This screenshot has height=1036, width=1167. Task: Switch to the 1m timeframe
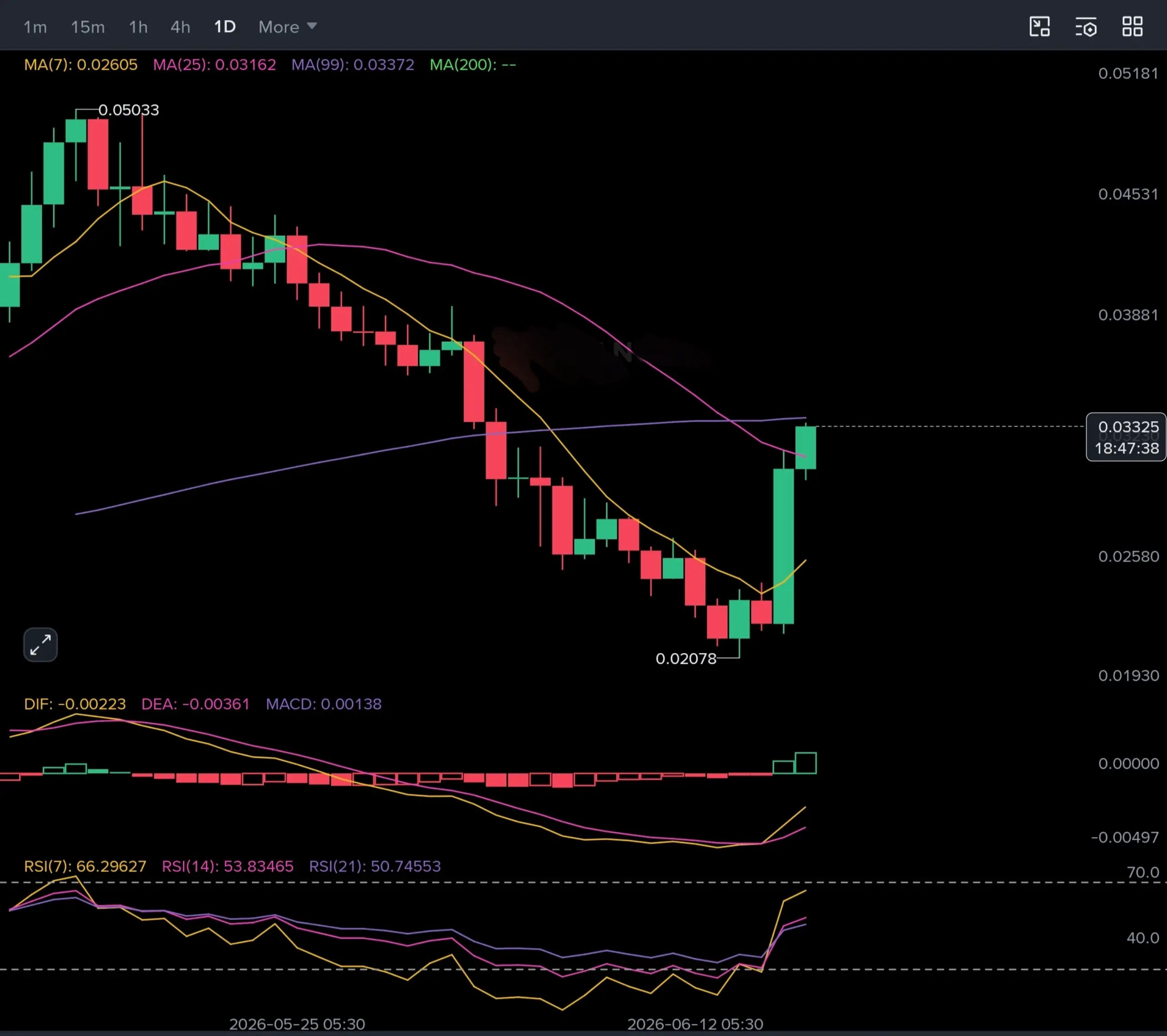[x=35, y=27]
